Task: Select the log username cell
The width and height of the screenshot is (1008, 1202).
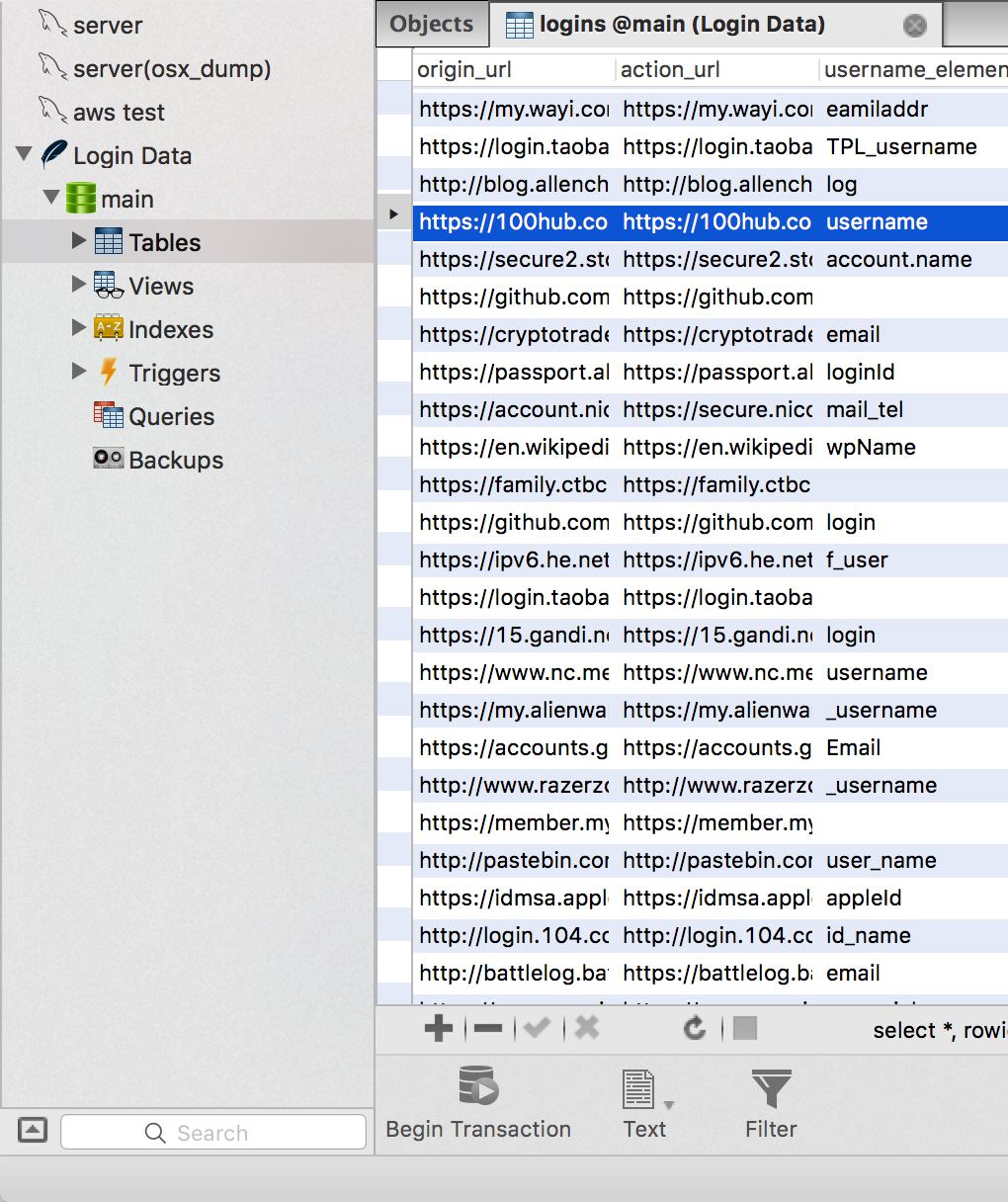Action: pos(914,184)
